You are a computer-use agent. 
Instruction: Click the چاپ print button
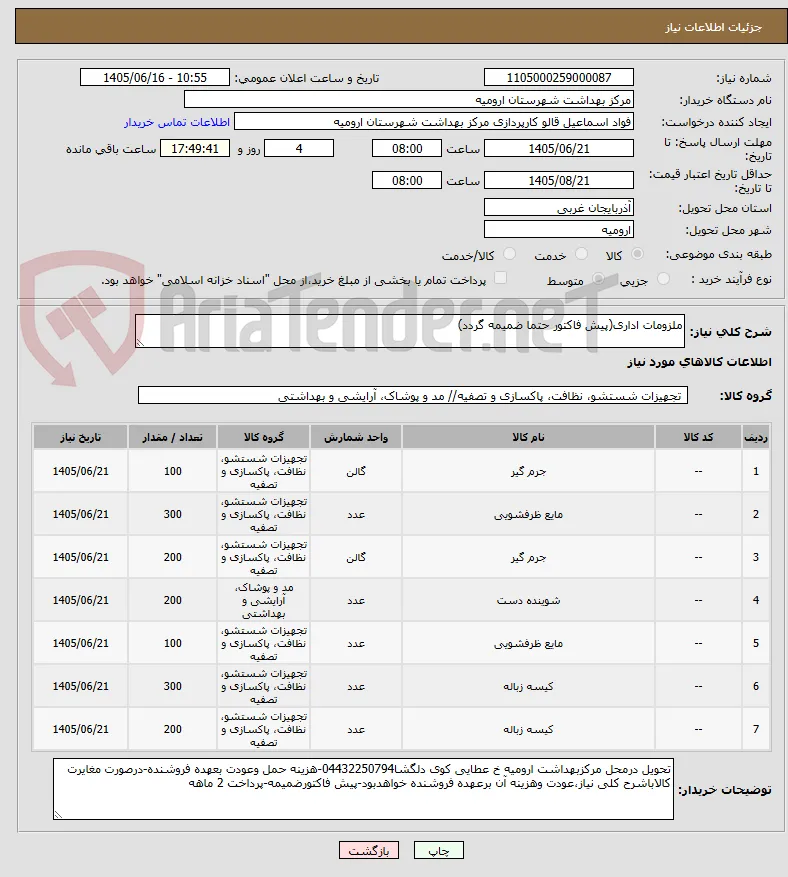pos(439,850)
